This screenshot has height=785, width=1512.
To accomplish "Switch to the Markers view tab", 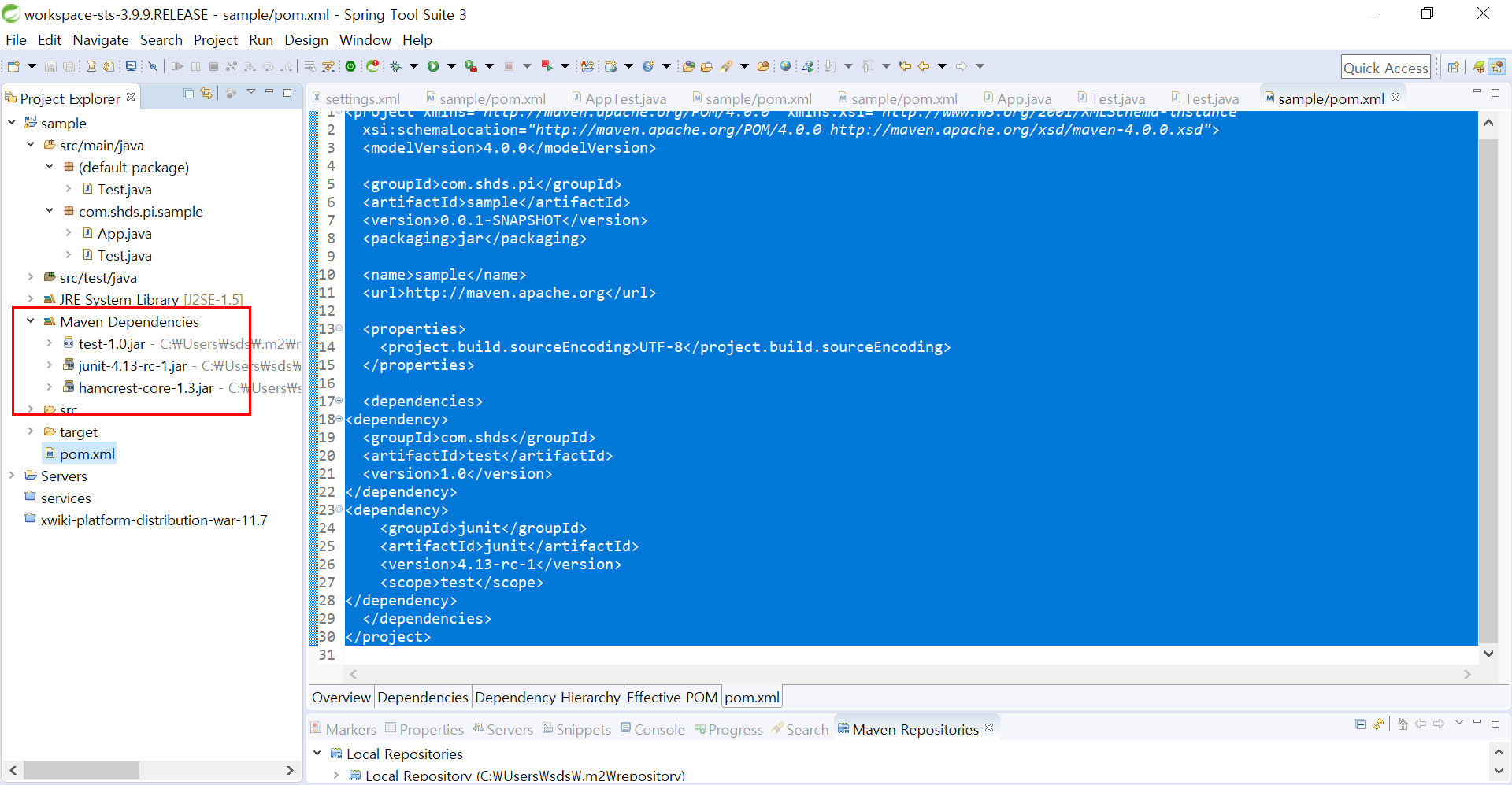I will (x=343, y=729).
